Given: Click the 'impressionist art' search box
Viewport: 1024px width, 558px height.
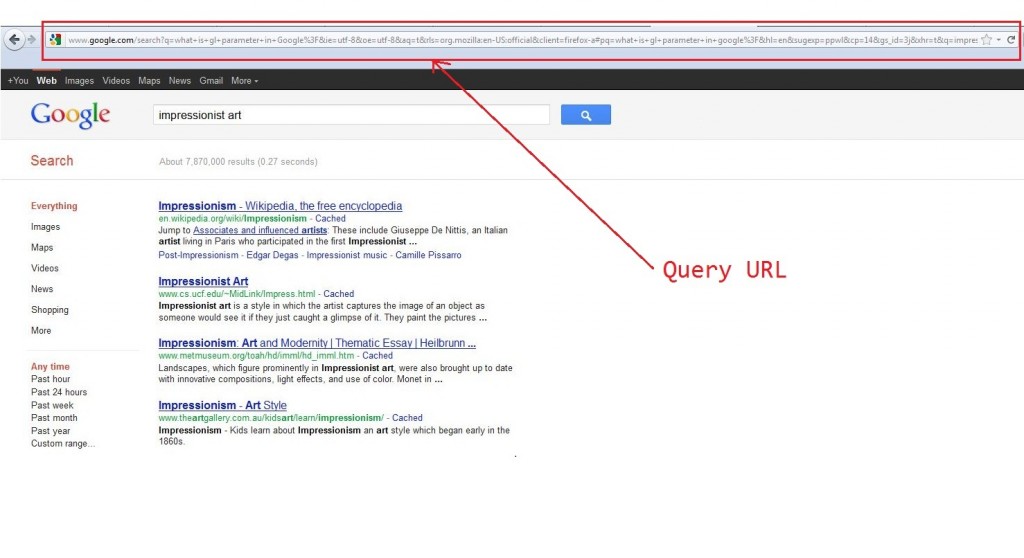Looking at the screenshot, I should point(351,115).
